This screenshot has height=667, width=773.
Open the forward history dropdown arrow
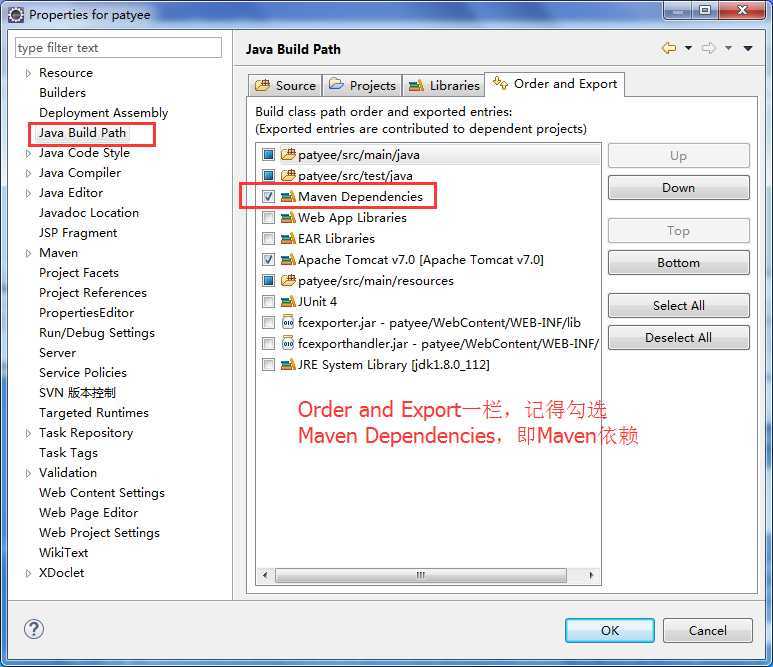728,48
